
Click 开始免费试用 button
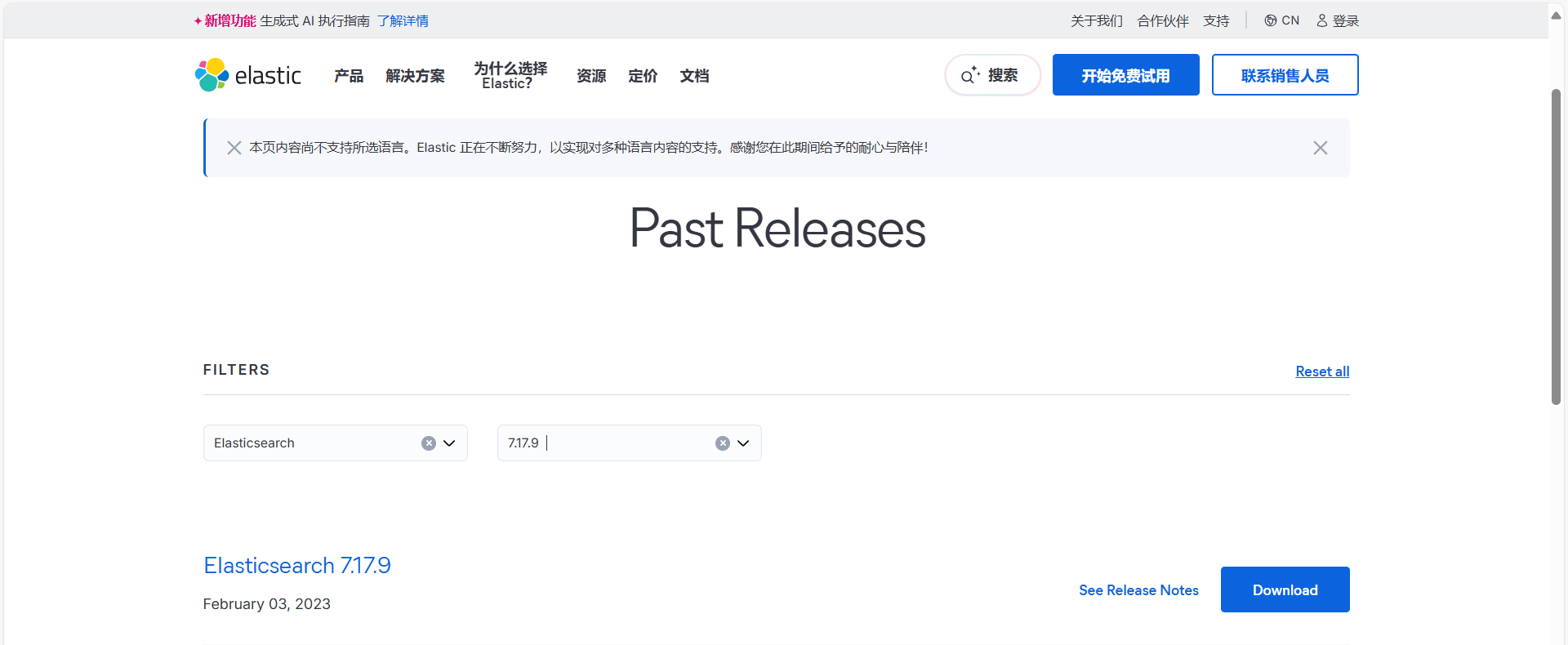tap(1125, 75)
